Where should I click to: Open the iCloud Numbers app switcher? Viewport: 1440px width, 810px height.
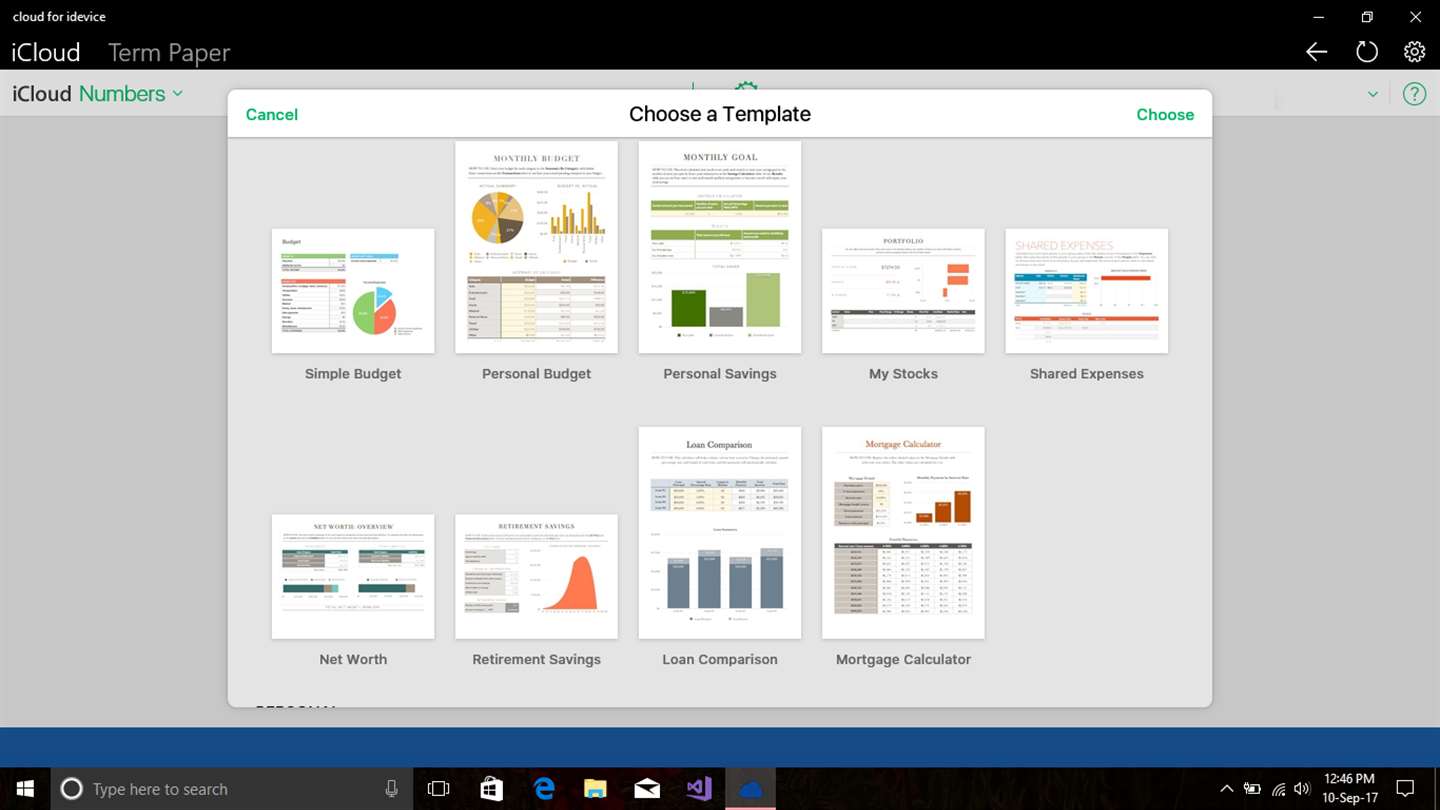tap(98, 94)
